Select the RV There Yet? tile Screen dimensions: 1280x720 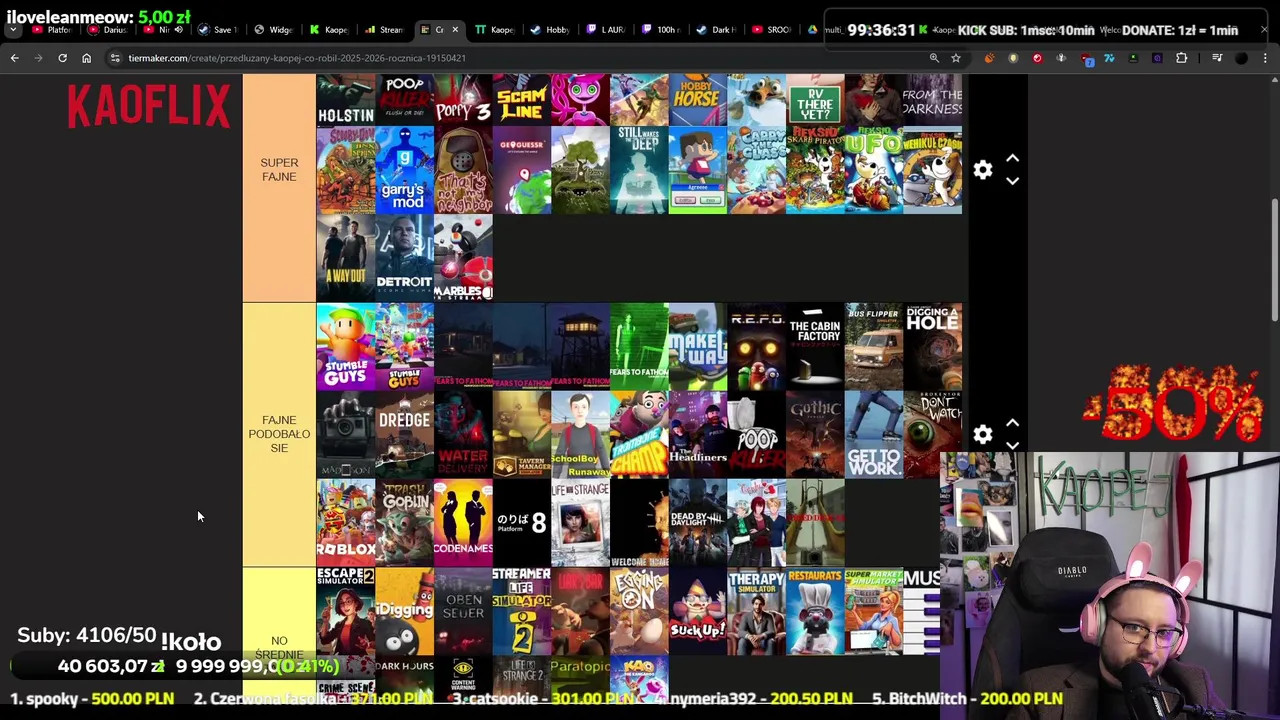[x=815, y=100]
